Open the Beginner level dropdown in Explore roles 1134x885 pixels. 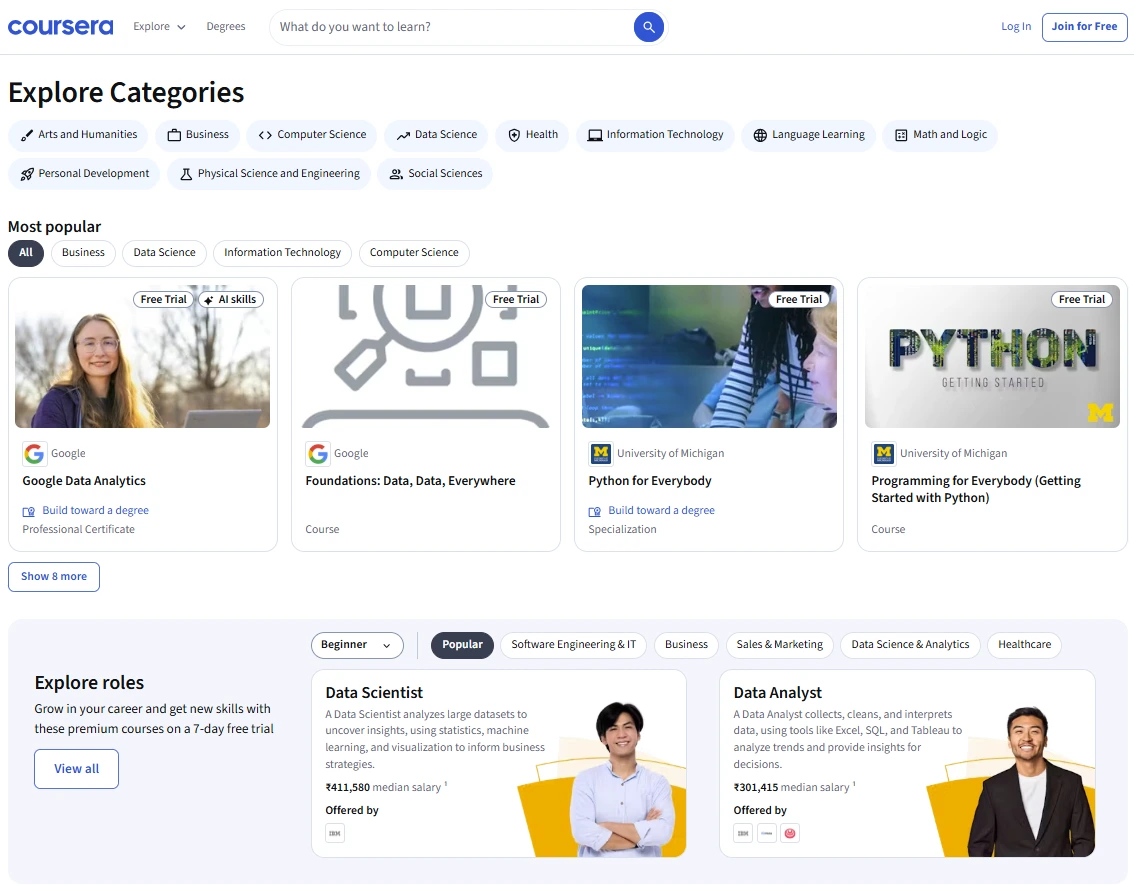[x=357, y=645]
